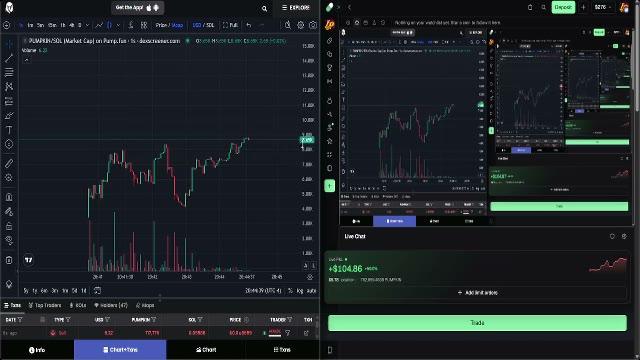
Task: Open the DATE column filter
Action: [x=20, y=320]
